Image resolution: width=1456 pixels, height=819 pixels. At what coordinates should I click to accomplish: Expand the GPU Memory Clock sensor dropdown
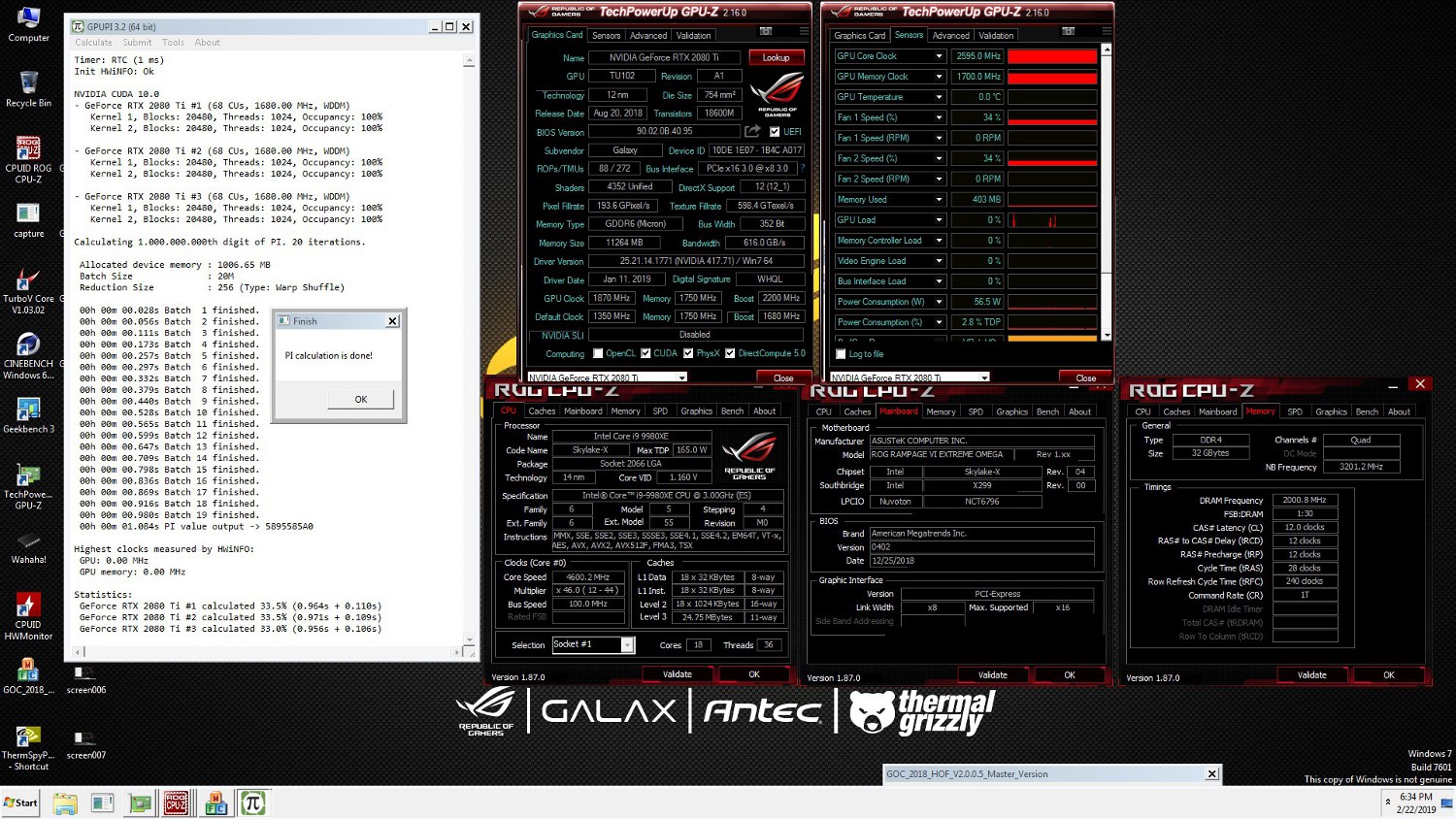coord(939,77)
